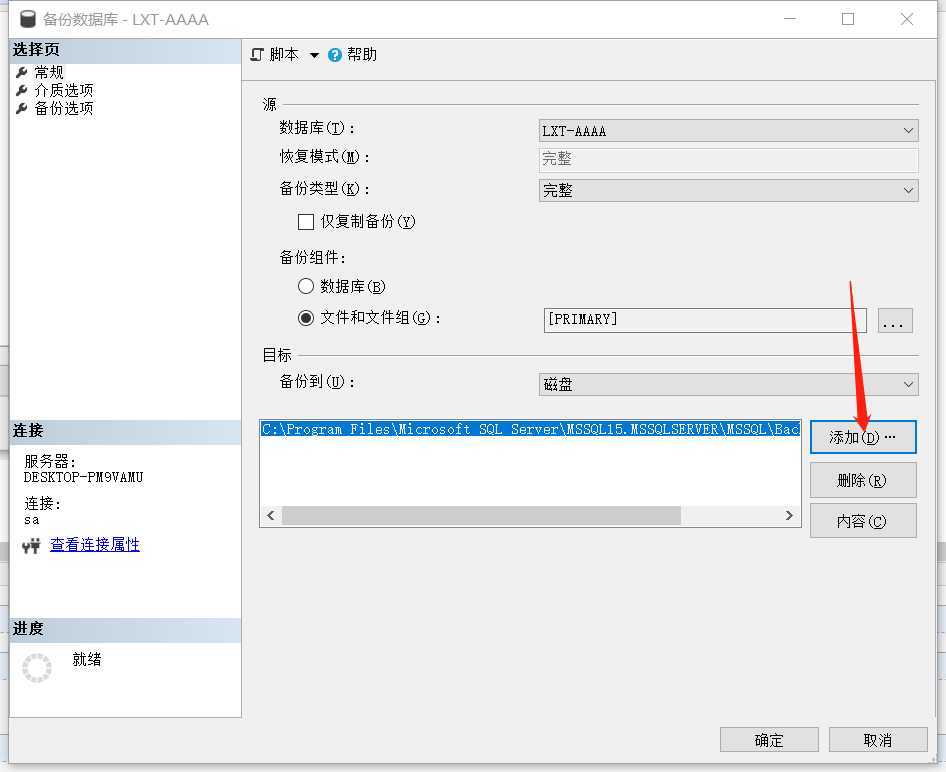Viewport: 946px width, 772px height.
Task: Click the 取消 cancel button
Action: pyautogui.click(x=878, y=740)
